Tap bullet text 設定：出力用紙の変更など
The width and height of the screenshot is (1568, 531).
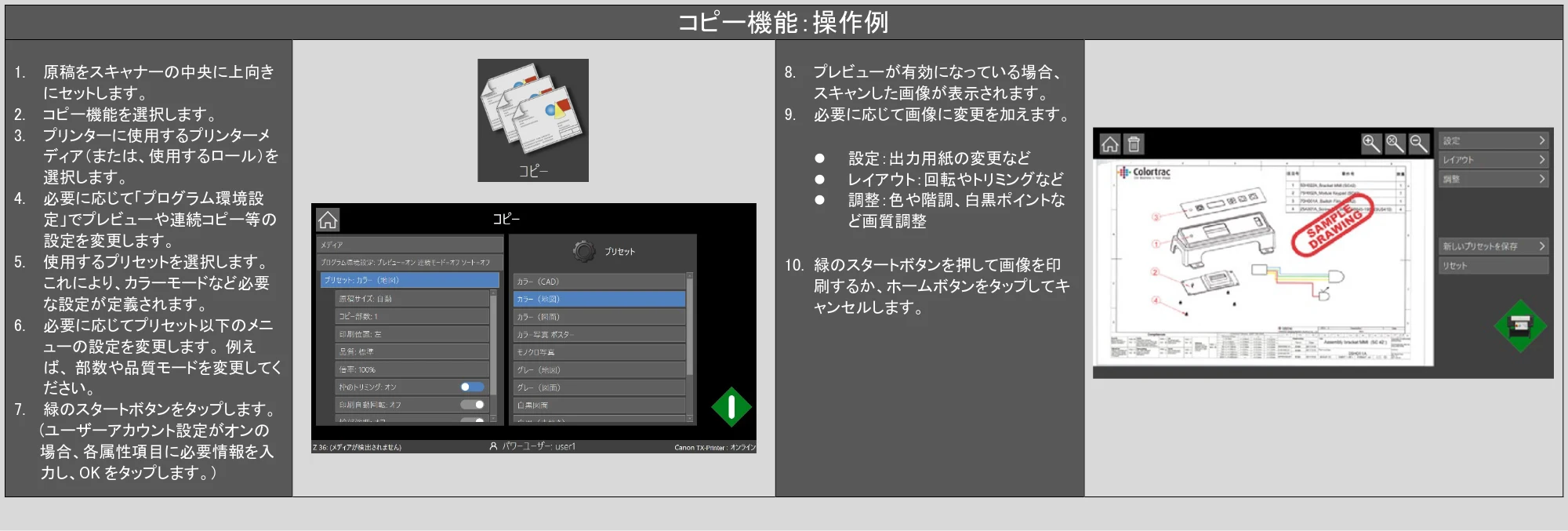pos(939,158)
